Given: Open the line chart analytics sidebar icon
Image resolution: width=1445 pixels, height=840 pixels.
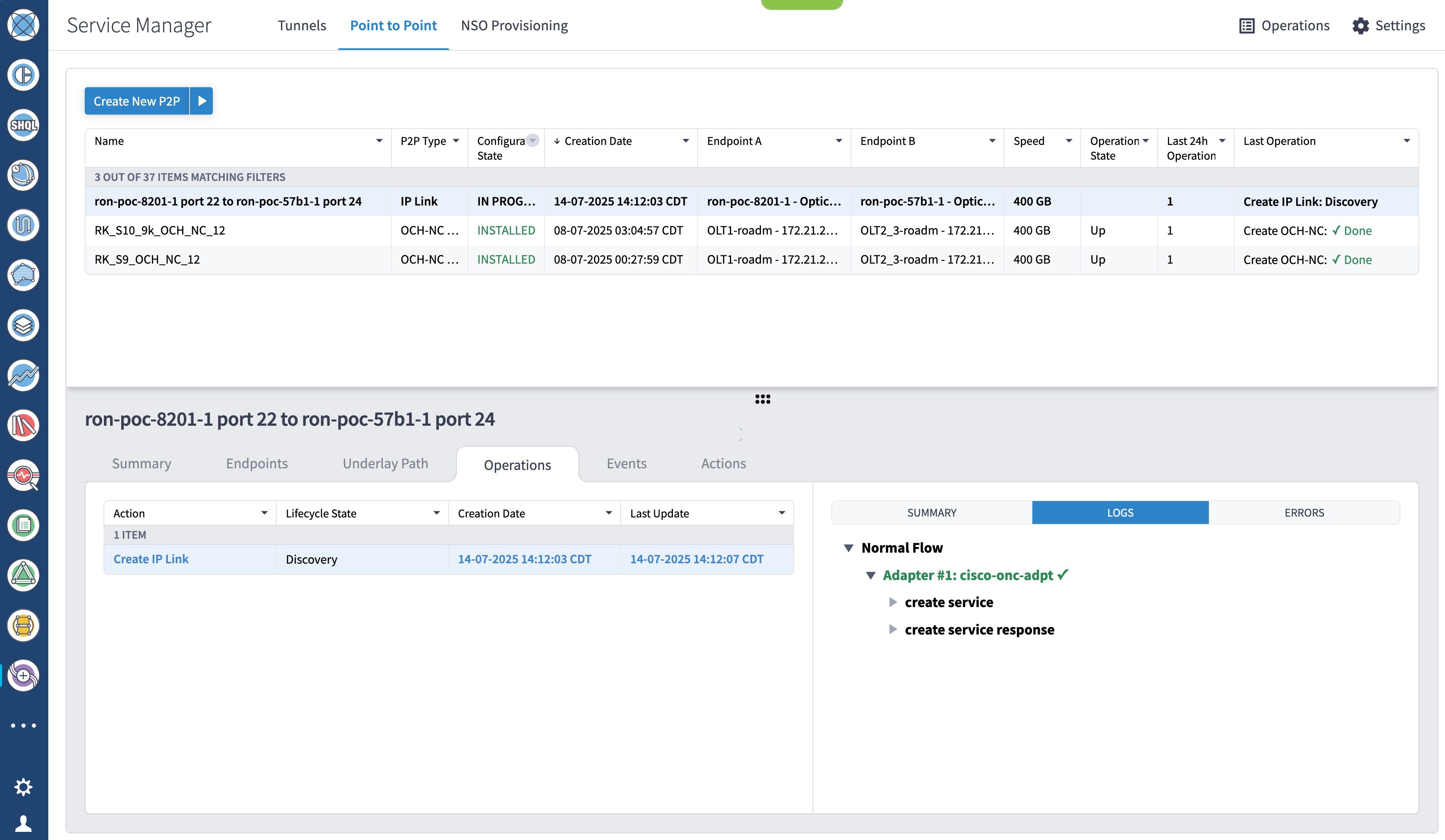Looking at the screenshot, I should click(23, 375).
